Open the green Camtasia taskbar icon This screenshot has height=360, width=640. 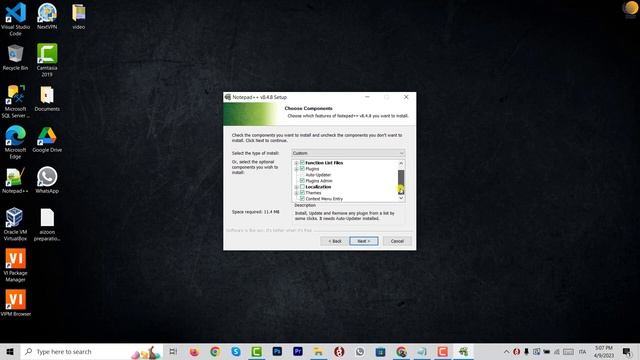tap(256, 351)
